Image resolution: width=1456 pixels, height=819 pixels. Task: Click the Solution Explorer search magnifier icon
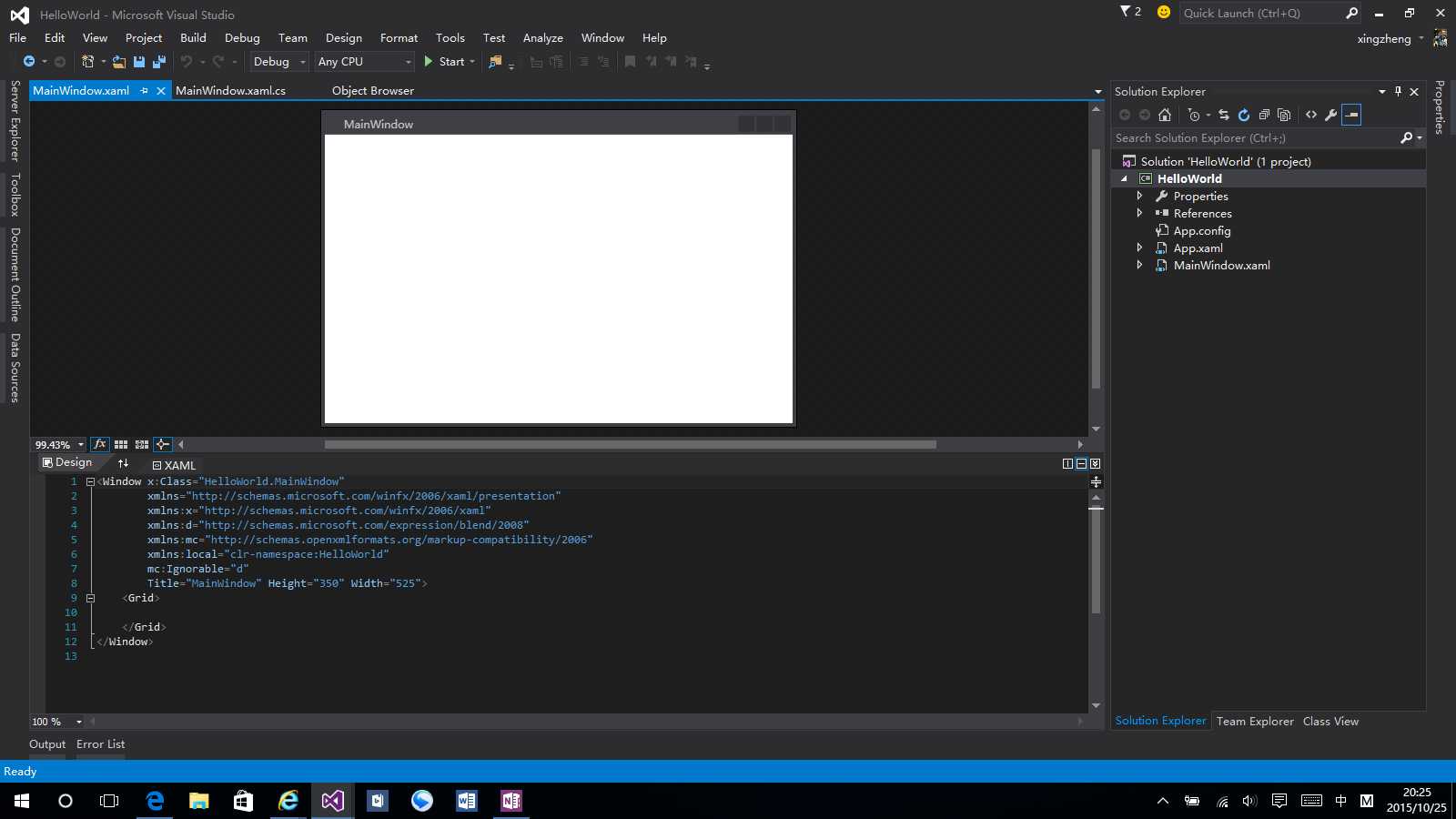tap(1406, 137)
